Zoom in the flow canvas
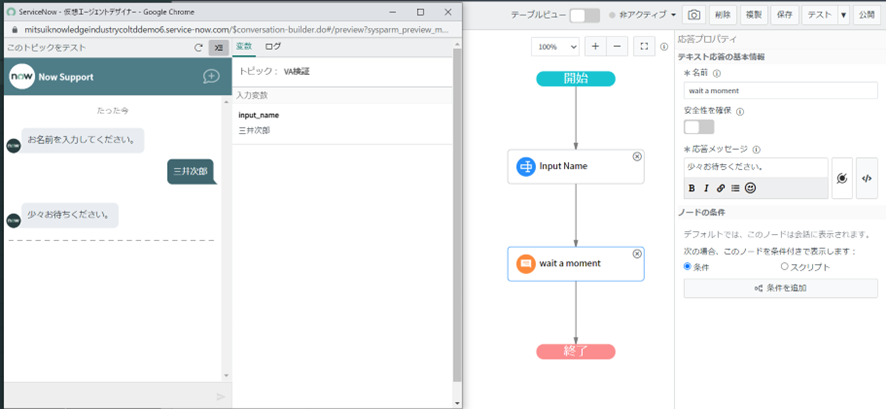This screenshot has width=886, height=409. coord(595,47)
